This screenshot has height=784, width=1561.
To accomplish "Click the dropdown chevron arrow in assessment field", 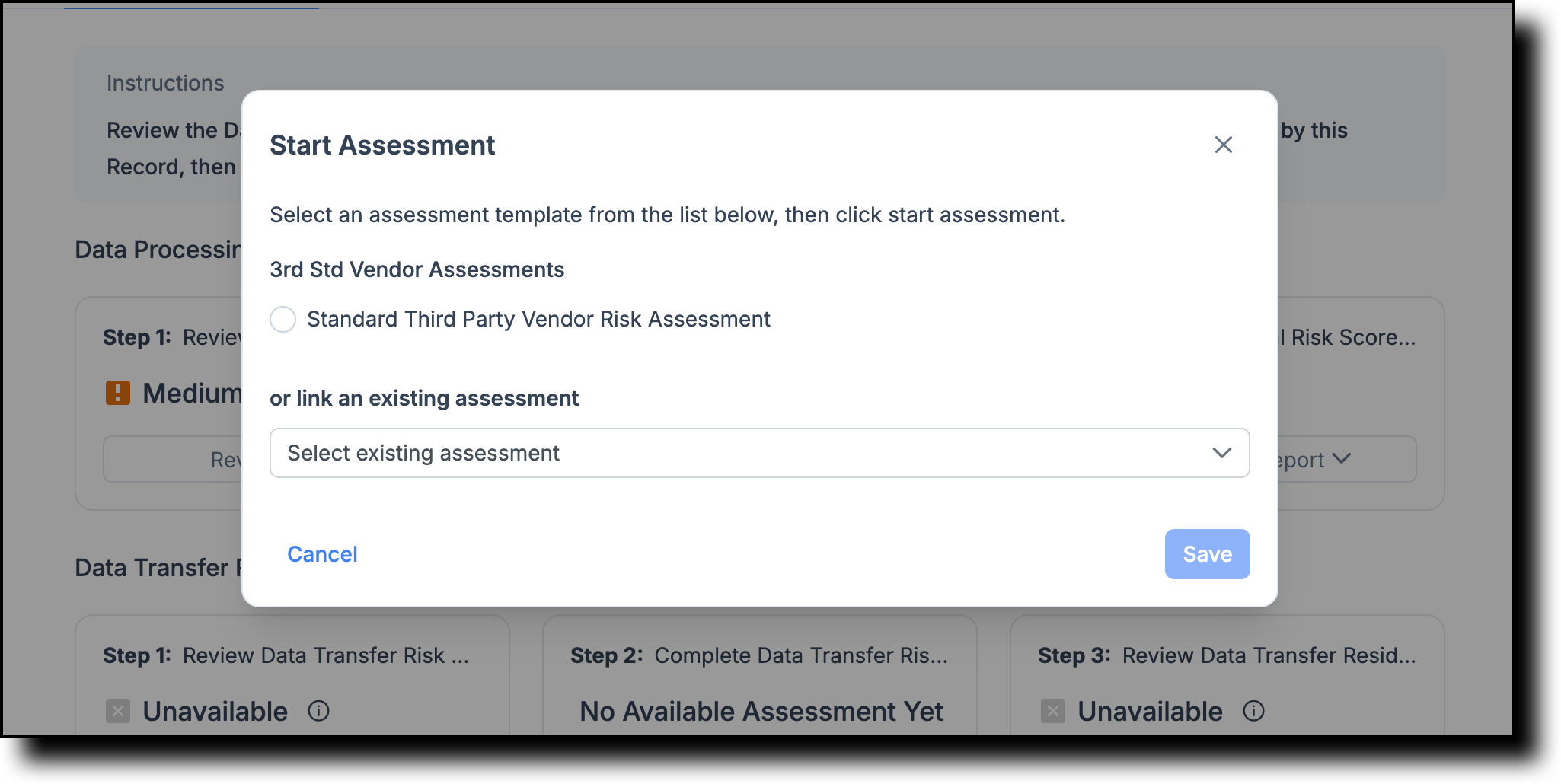I will coord(1221,453).
